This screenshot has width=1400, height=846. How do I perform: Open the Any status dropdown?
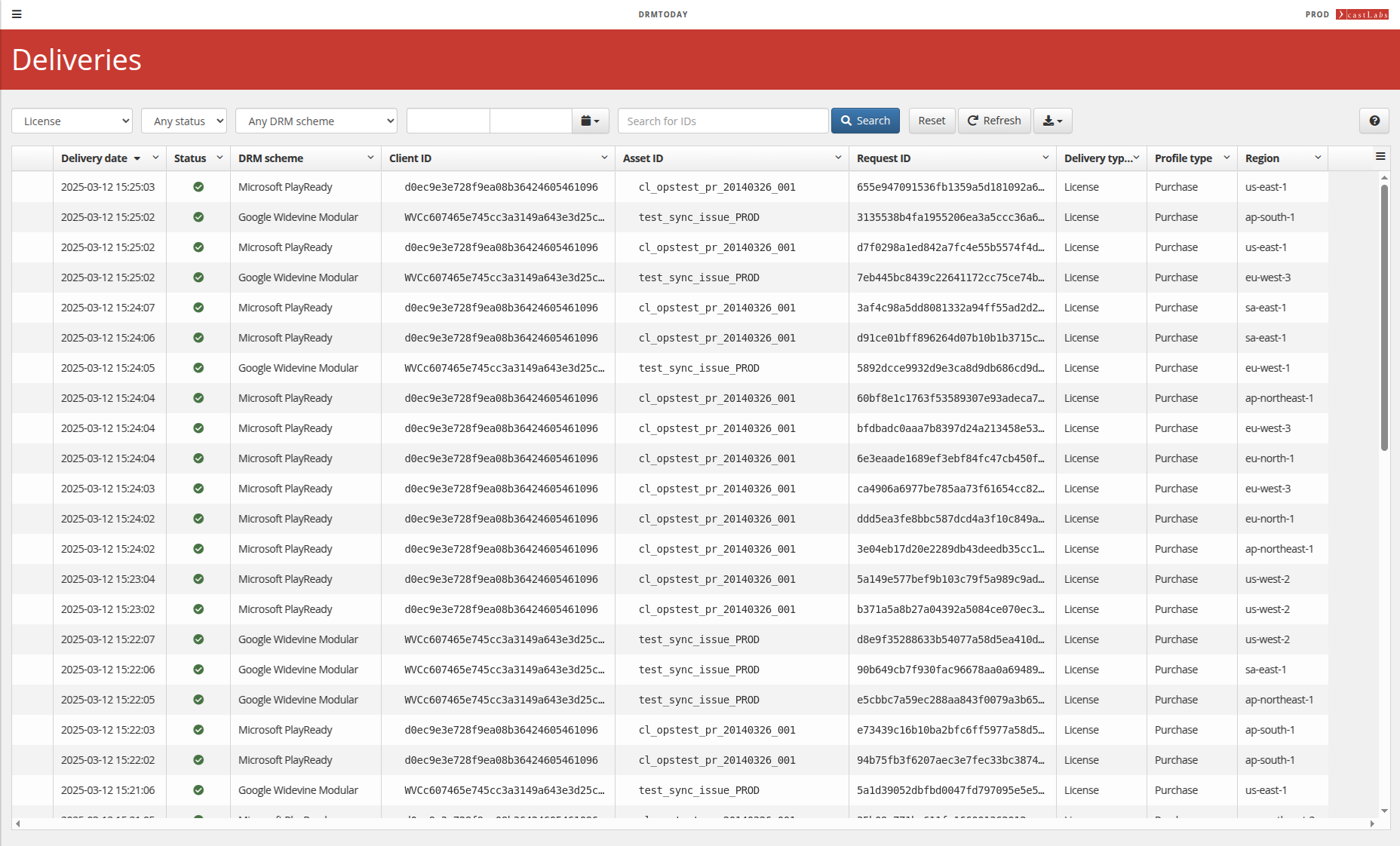click(183, 121)
